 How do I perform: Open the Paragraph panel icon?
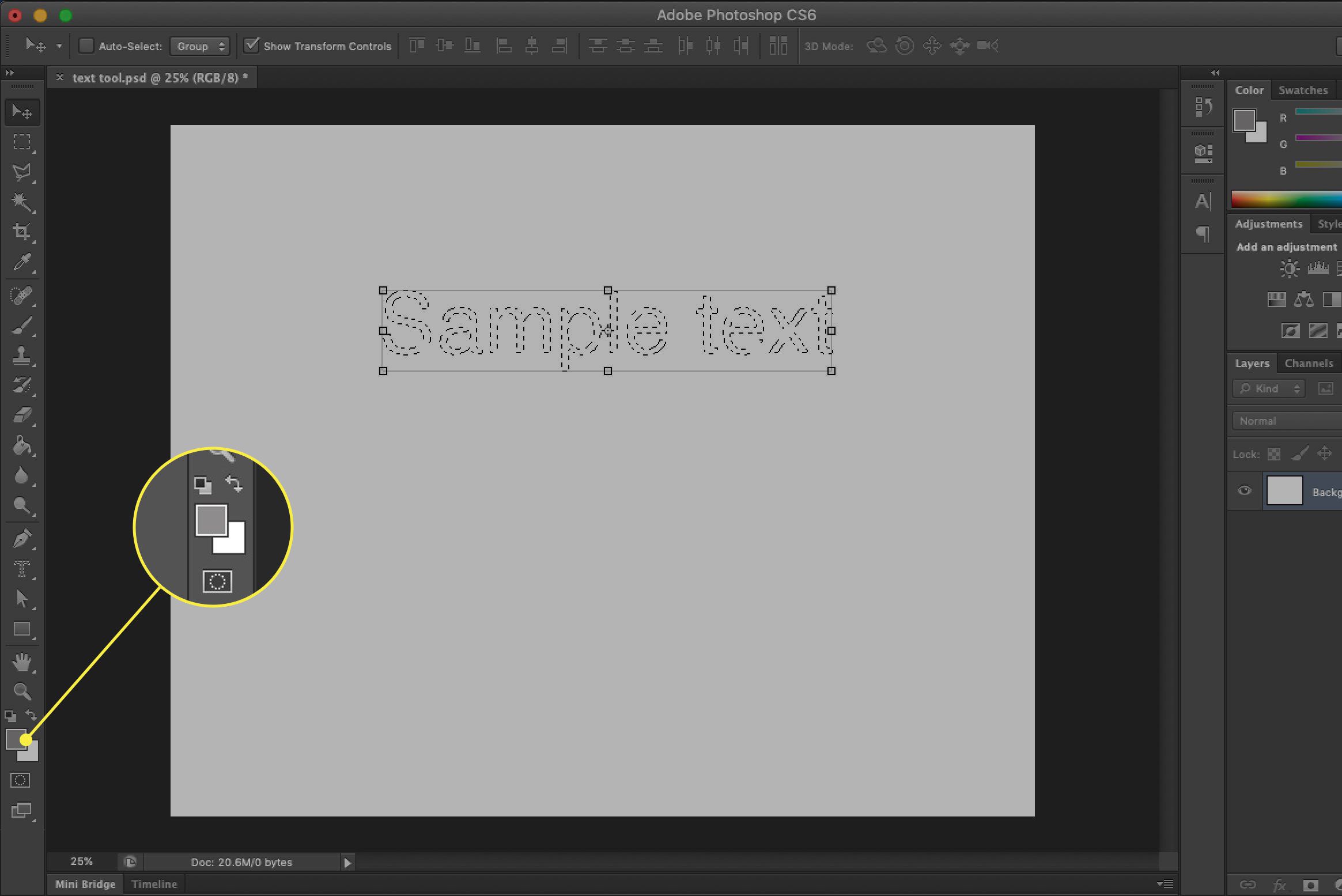(x=1203, y=233)
